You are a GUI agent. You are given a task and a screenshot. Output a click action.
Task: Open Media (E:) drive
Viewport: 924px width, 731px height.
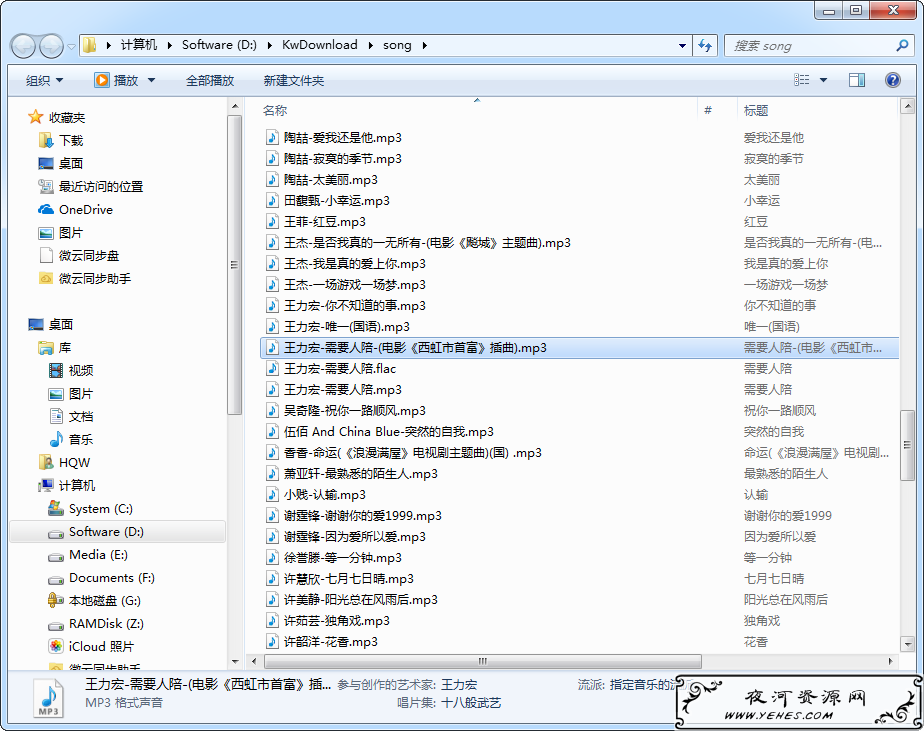coord(98,555)
